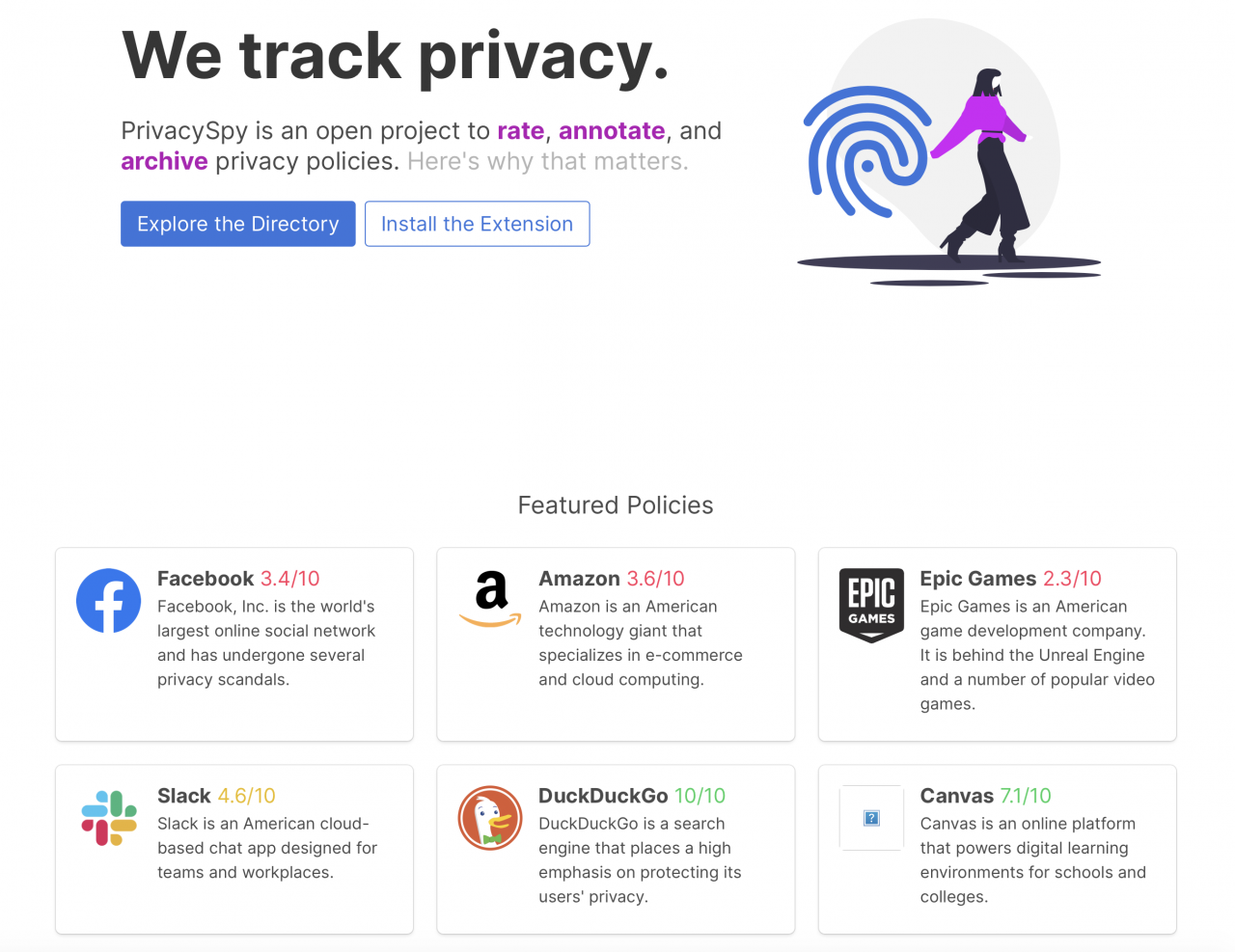Image resolution: width=1235 pixels, height=952 pixels.
Task: Open the purple 'annotate' link
Action: (x=612, y=131)
